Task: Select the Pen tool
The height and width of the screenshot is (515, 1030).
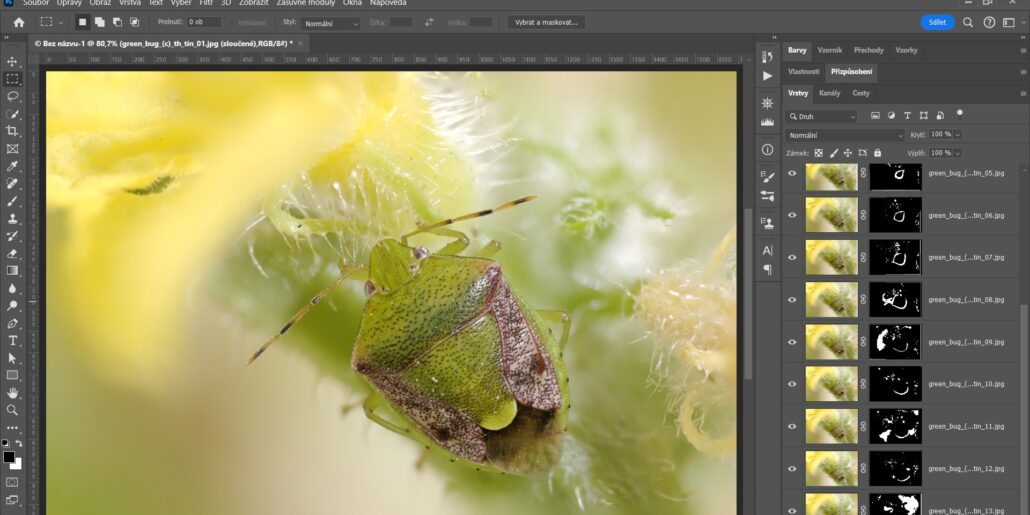Action: (12, 323)
